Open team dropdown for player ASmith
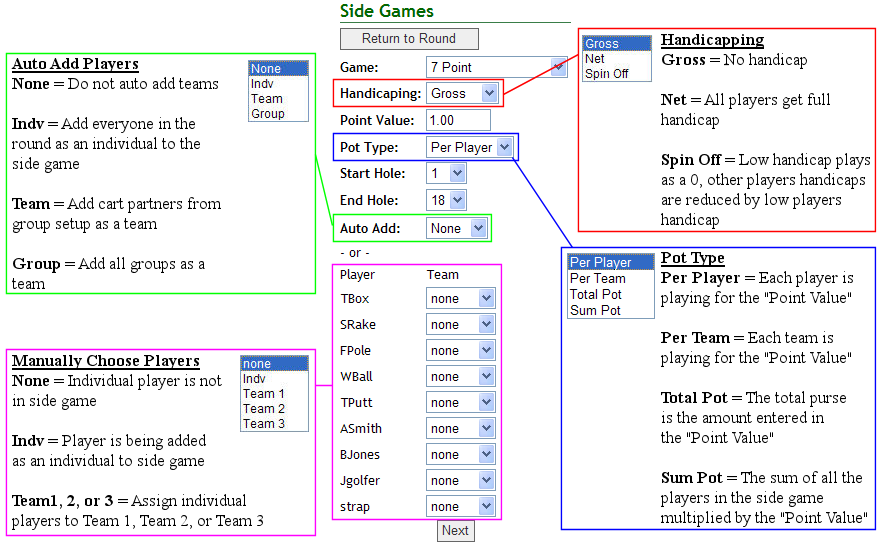 [460, 428]
